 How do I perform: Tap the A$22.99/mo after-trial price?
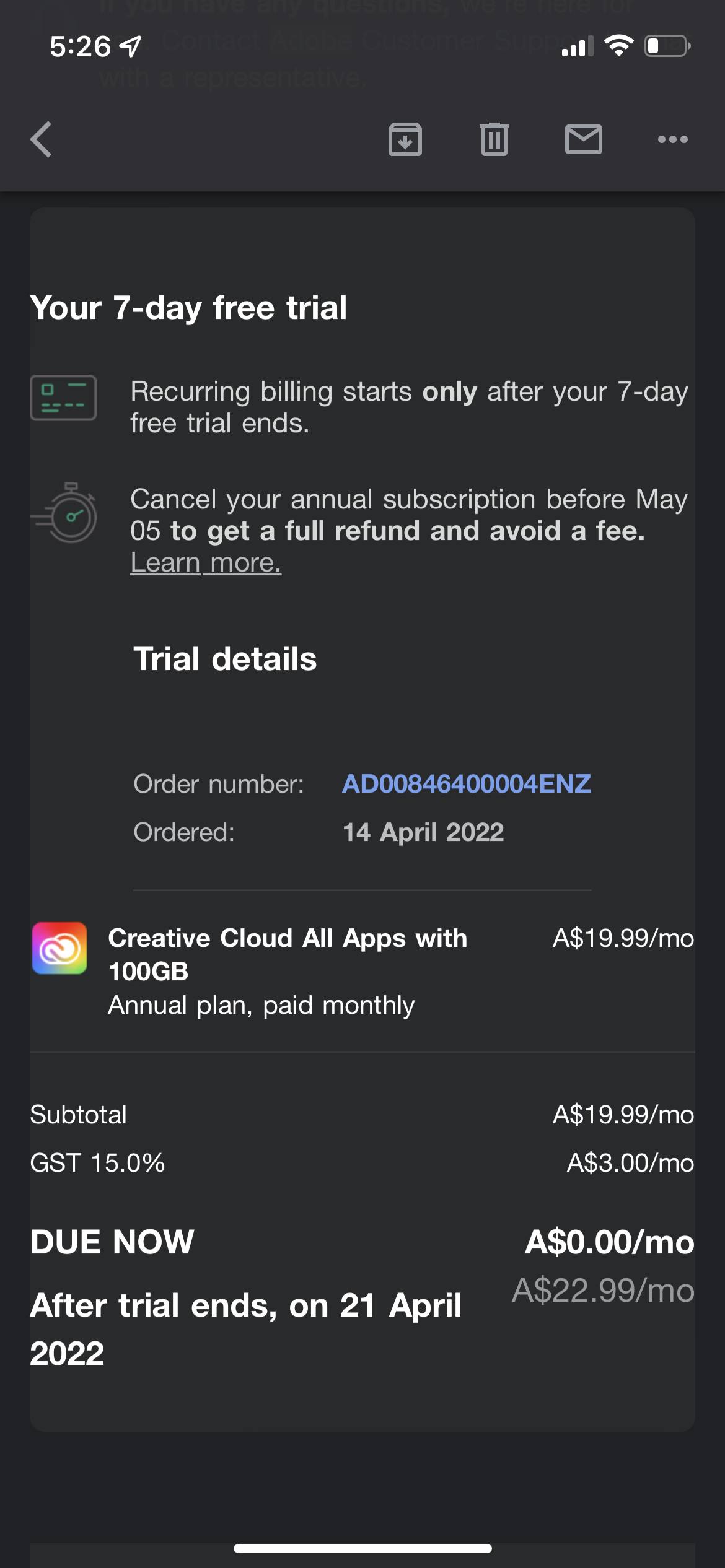tap(602, 1291)
